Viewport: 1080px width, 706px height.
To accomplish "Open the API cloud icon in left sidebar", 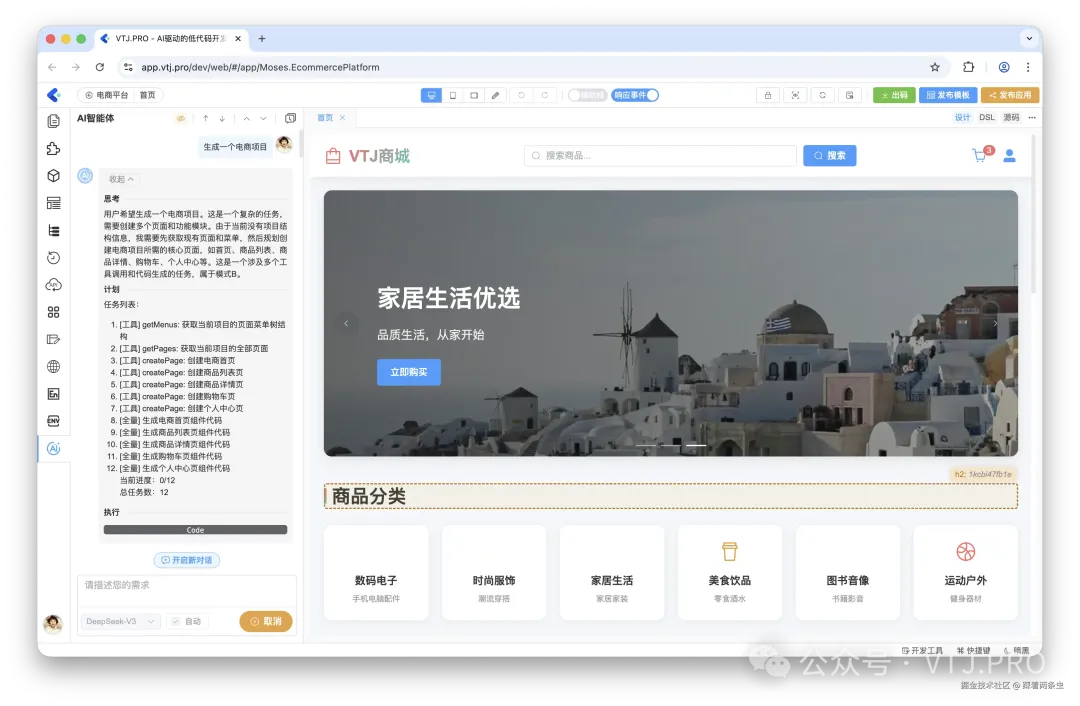I will coord(53,284).
